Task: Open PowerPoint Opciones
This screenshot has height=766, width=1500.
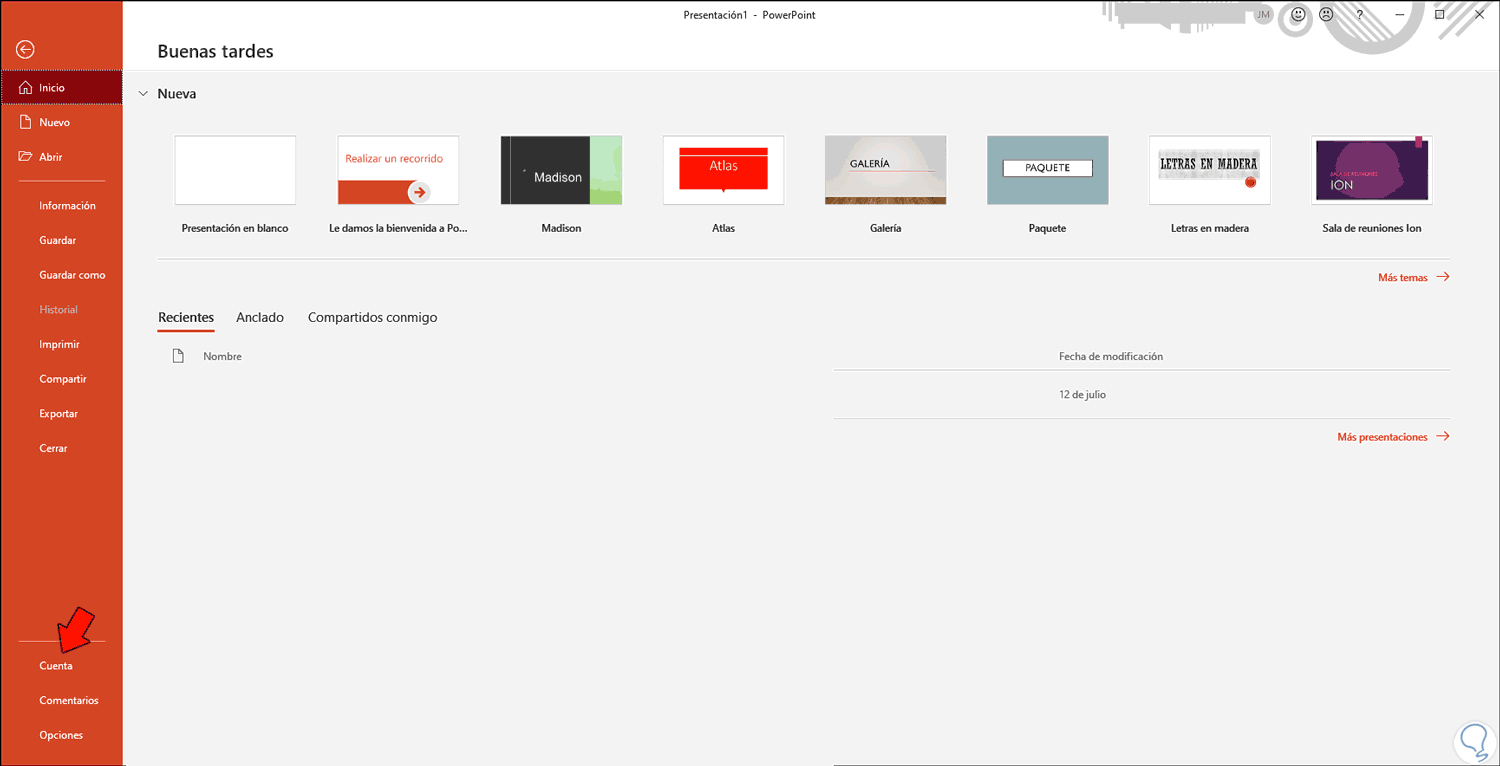Action: tap(61, 735)
